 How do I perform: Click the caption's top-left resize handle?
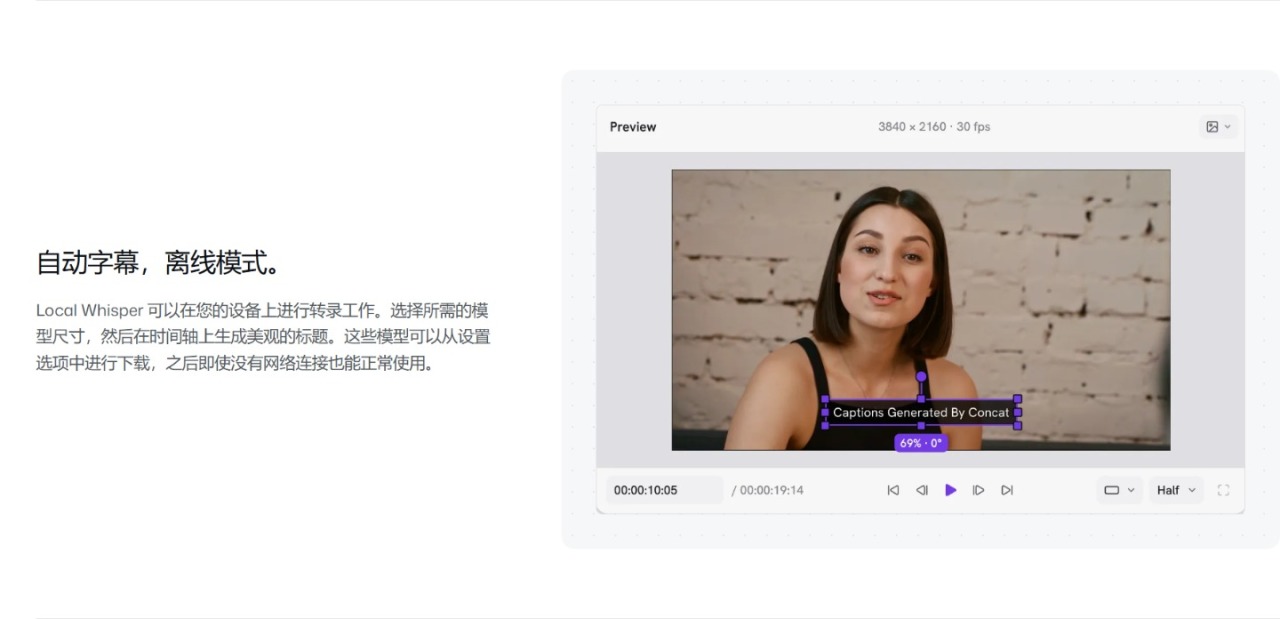[825, 399]
